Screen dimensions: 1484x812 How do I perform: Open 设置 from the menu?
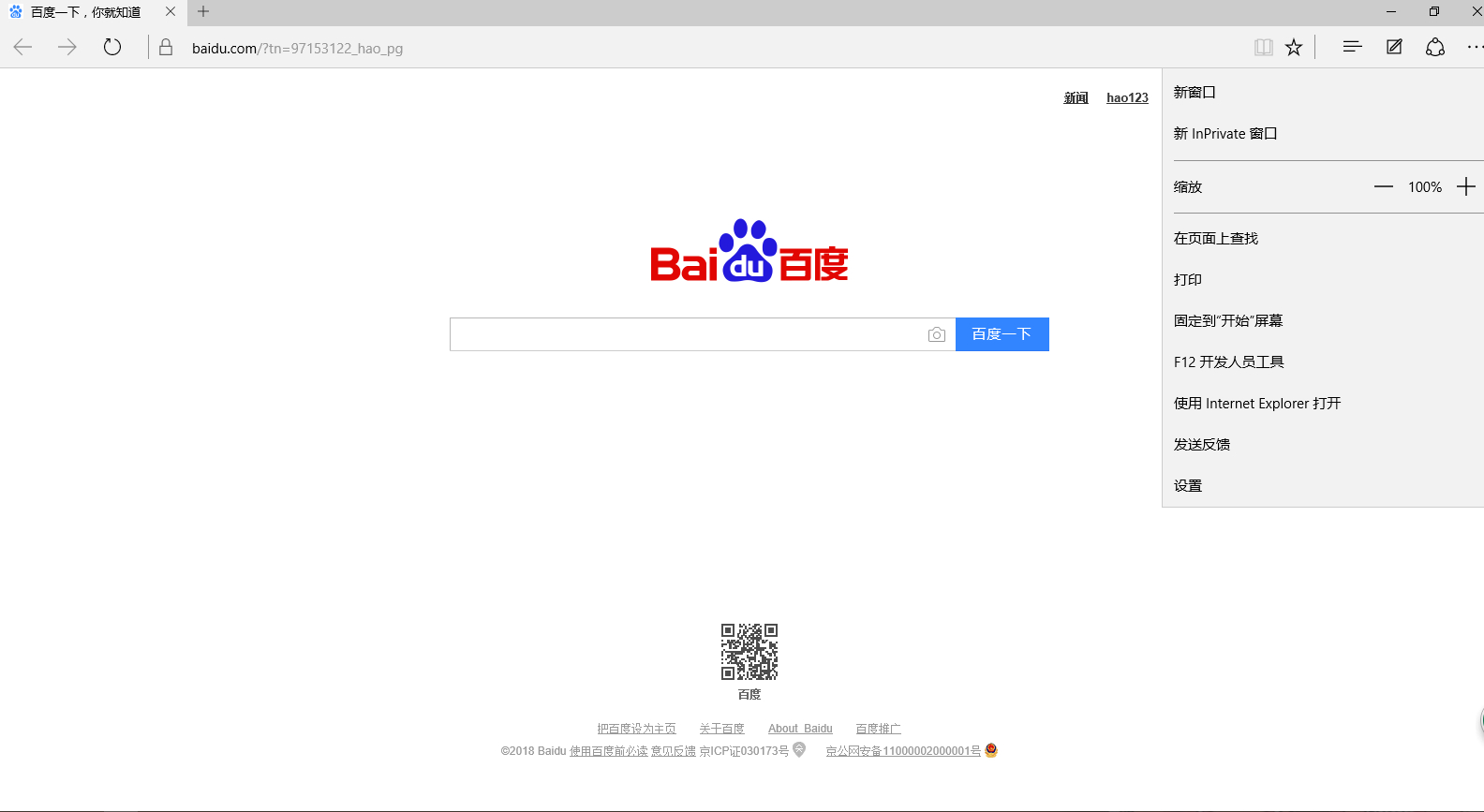tap(1323, 485)
